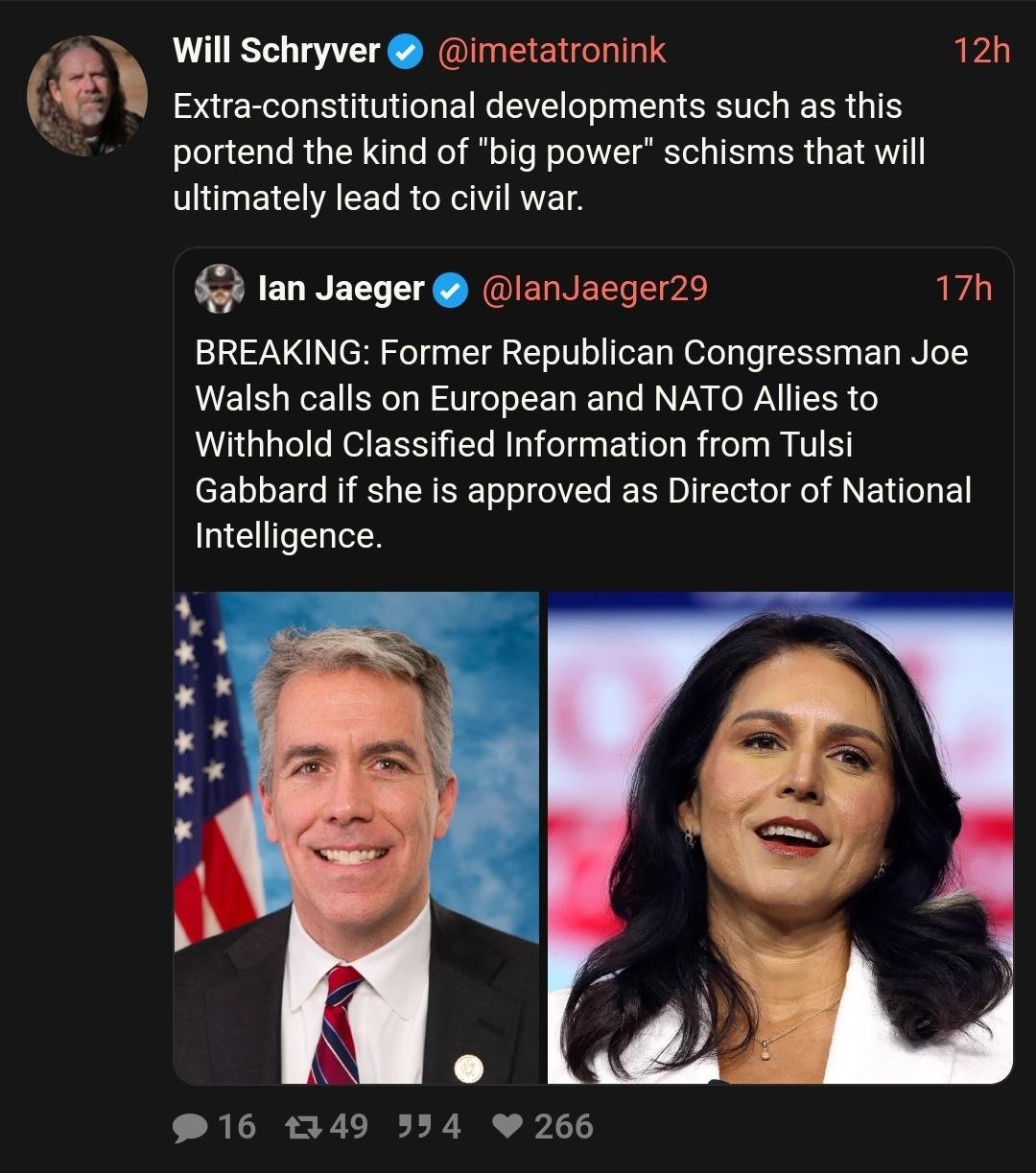Open the woman in white jacket photo
This screenshot has height=1173, width=1036.
[x=781, y=837]
